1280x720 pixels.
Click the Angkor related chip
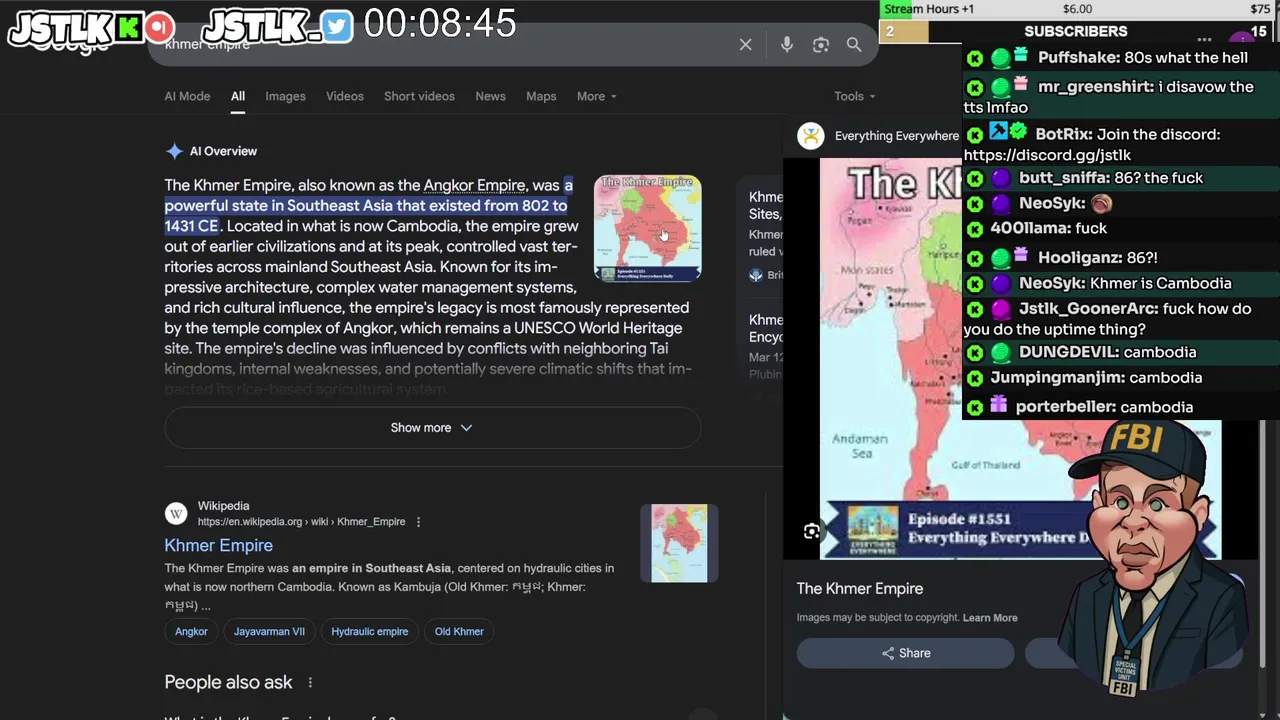(191, 631)
